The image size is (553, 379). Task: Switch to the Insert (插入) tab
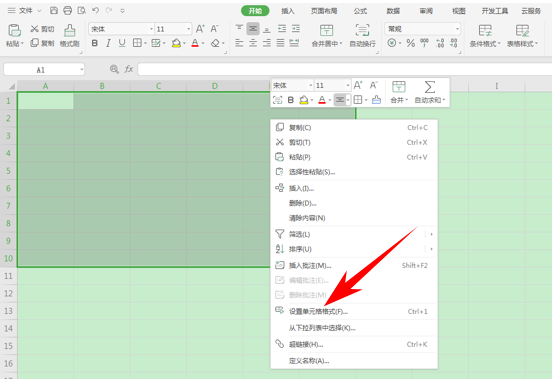pyautogui.click(x=288, y=11)
